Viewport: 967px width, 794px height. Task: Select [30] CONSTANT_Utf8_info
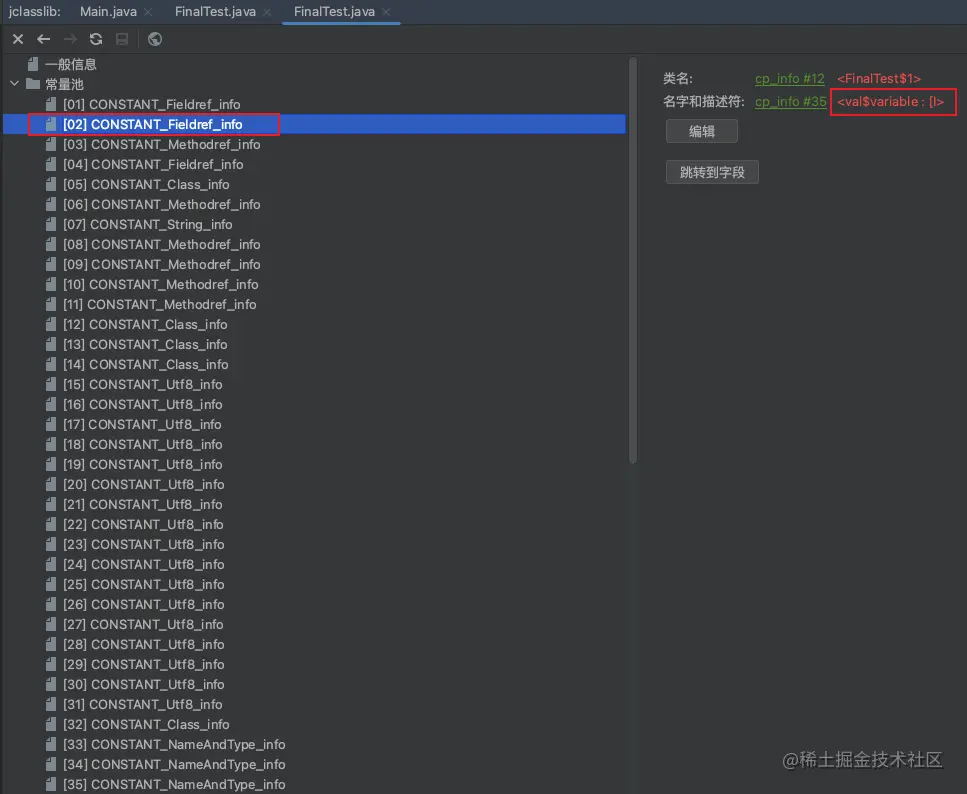click(x=144, y=684)
